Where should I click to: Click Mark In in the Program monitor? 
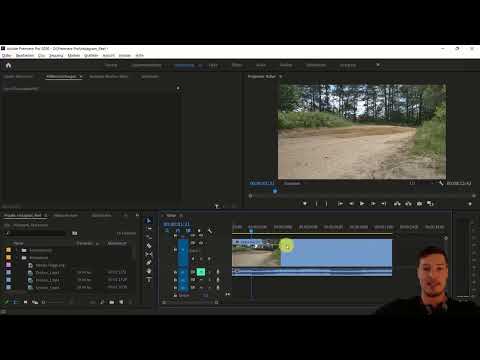click(x=316, y=203)
